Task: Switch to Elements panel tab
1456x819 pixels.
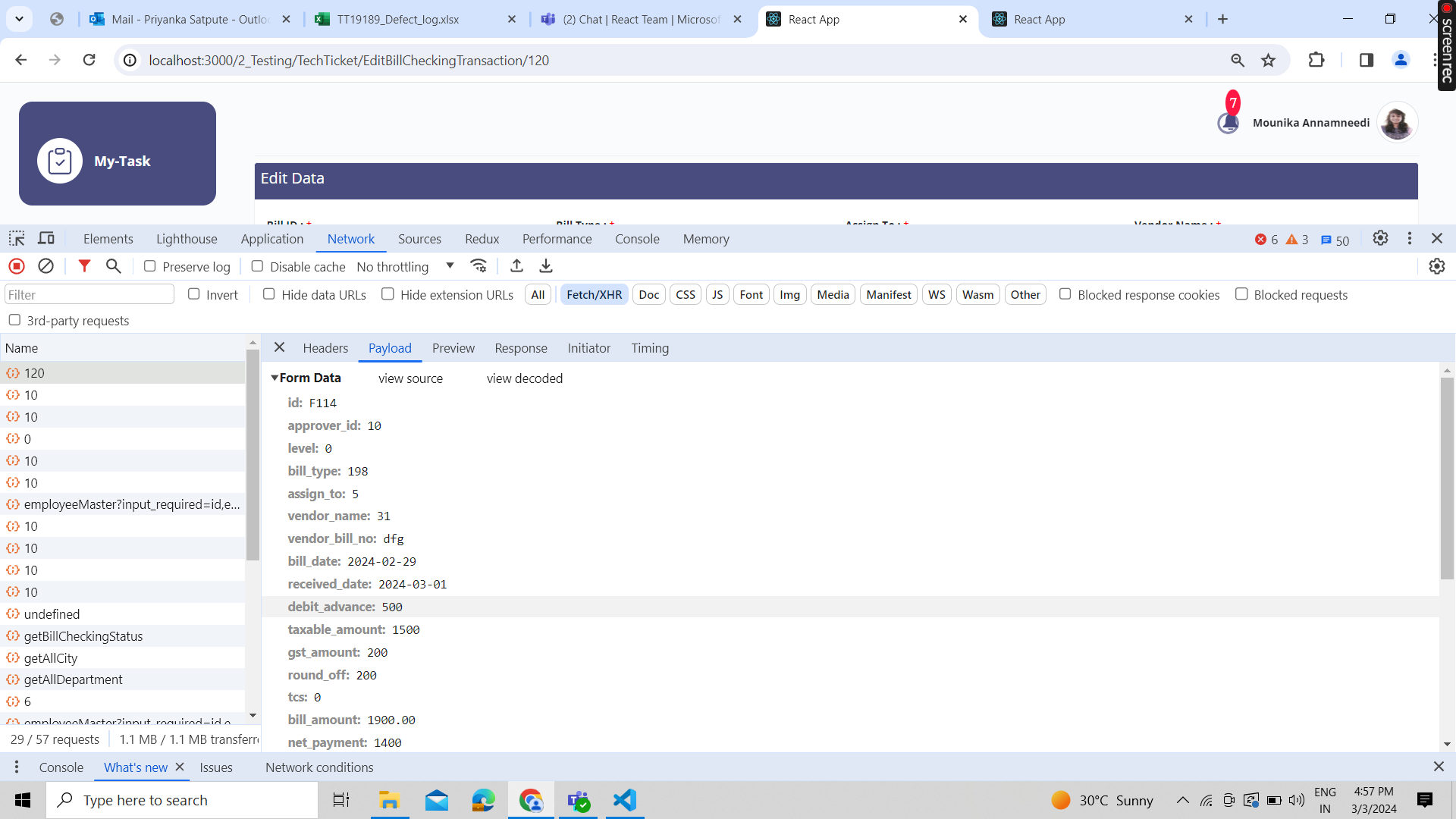Action: (x=108, y=239)
